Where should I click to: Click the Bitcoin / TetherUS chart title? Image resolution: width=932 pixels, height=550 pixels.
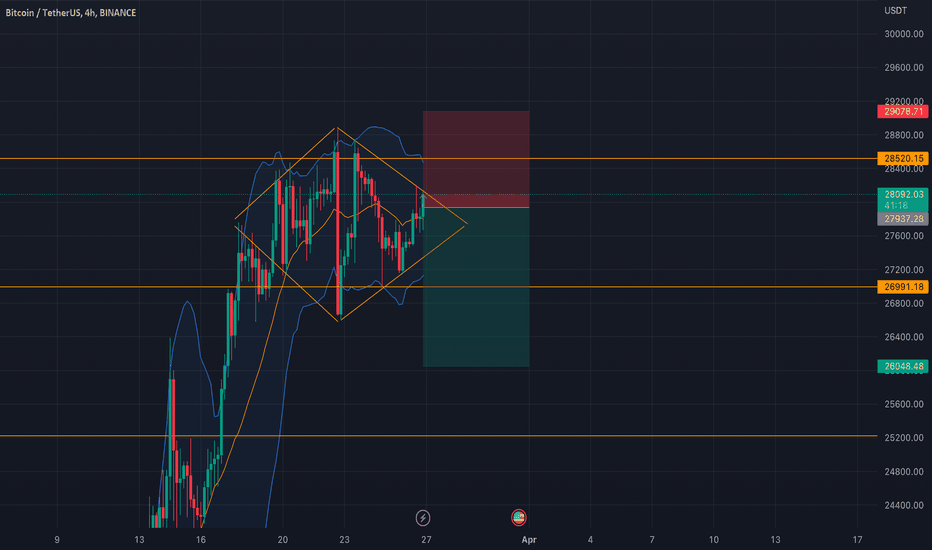71,12
